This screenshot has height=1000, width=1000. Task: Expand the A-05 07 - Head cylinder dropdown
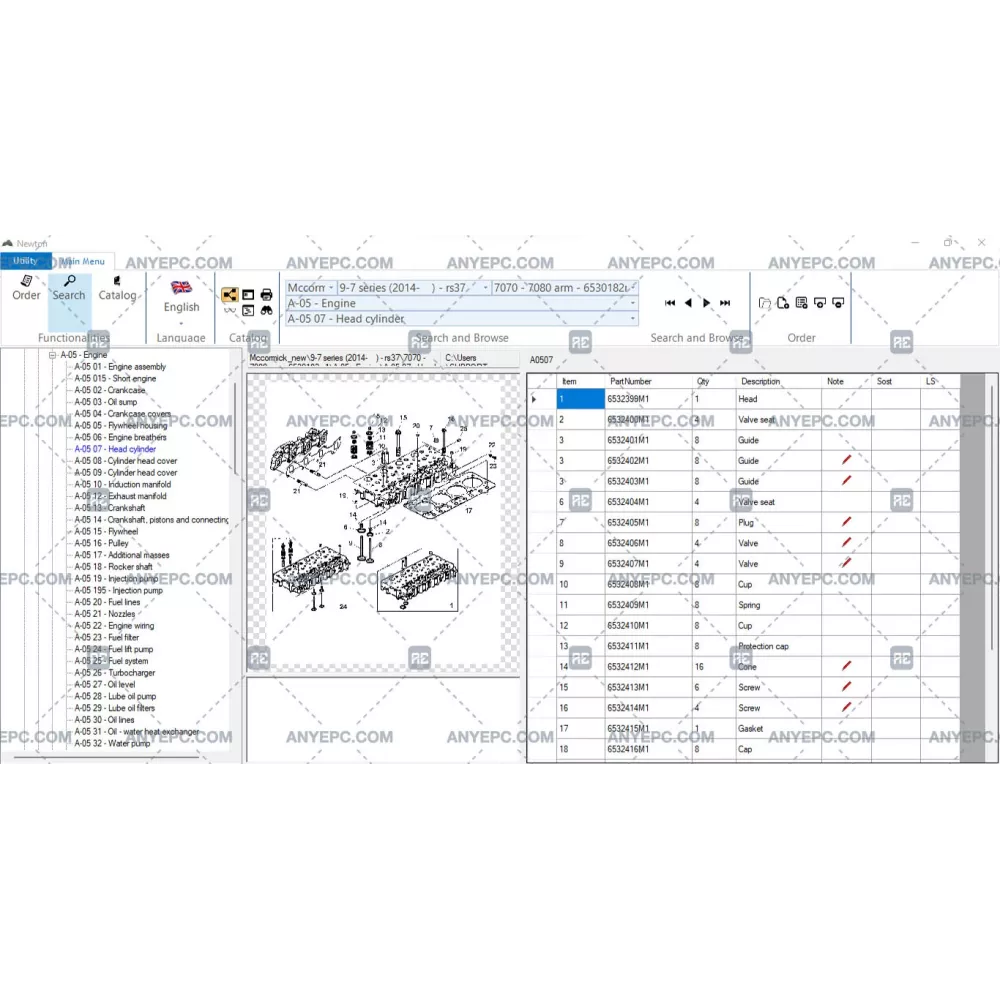tap(633, 319)
